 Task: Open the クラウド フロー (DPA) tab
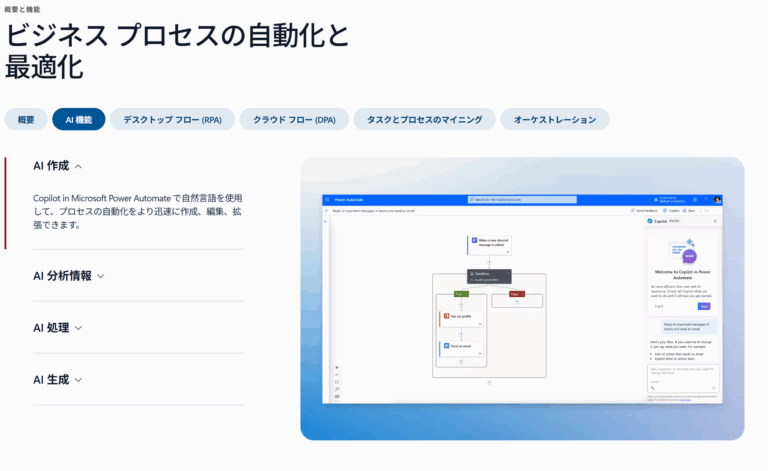tap(294, 119)
